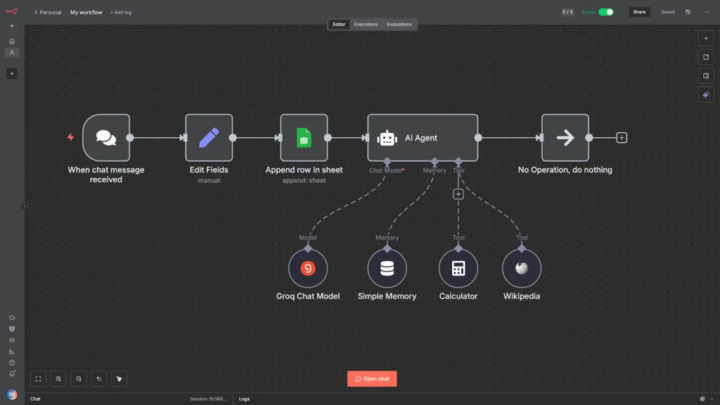
Task: Switch to the Evaluations tab
Action: coord(399,23)
